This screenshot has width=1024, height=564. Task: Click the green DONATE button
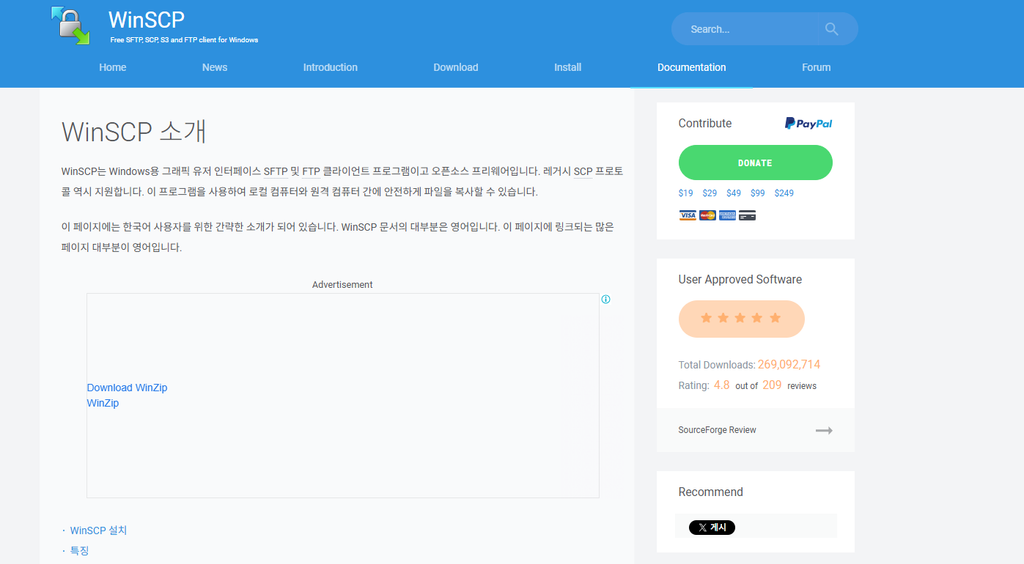[x=755, y=163]
